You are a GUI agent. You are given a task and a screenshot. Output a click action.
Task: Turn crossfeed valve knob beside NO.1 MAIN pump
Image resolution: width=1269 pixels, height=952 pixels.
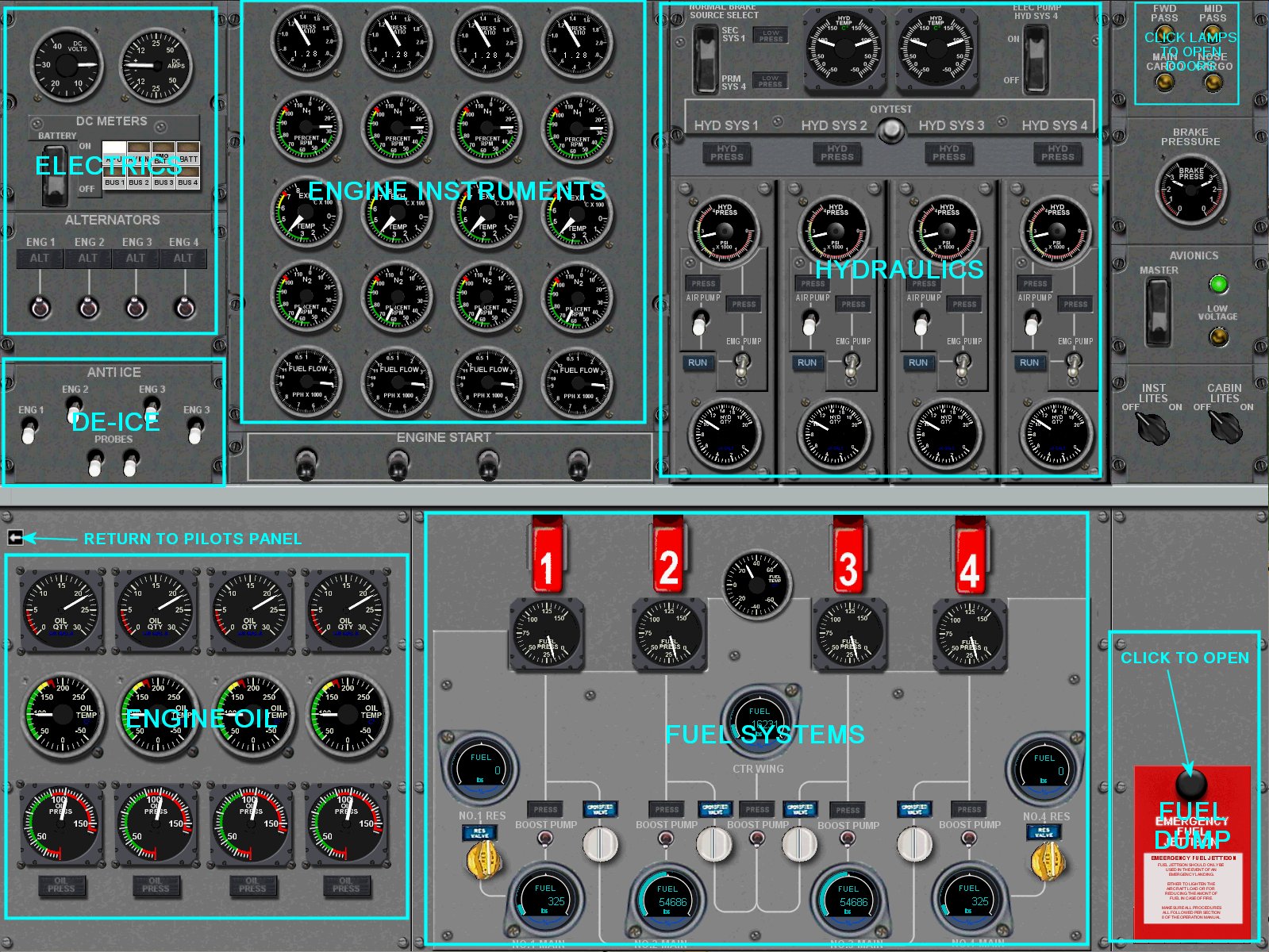click(x=600, y=844)
